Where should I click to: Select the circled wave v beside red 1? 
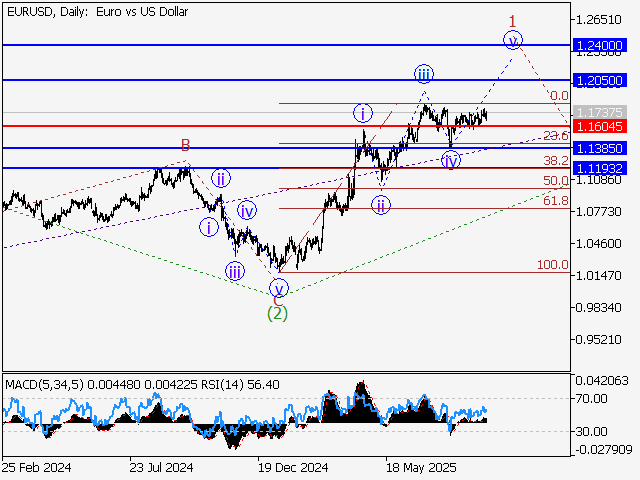click(512, 40)
